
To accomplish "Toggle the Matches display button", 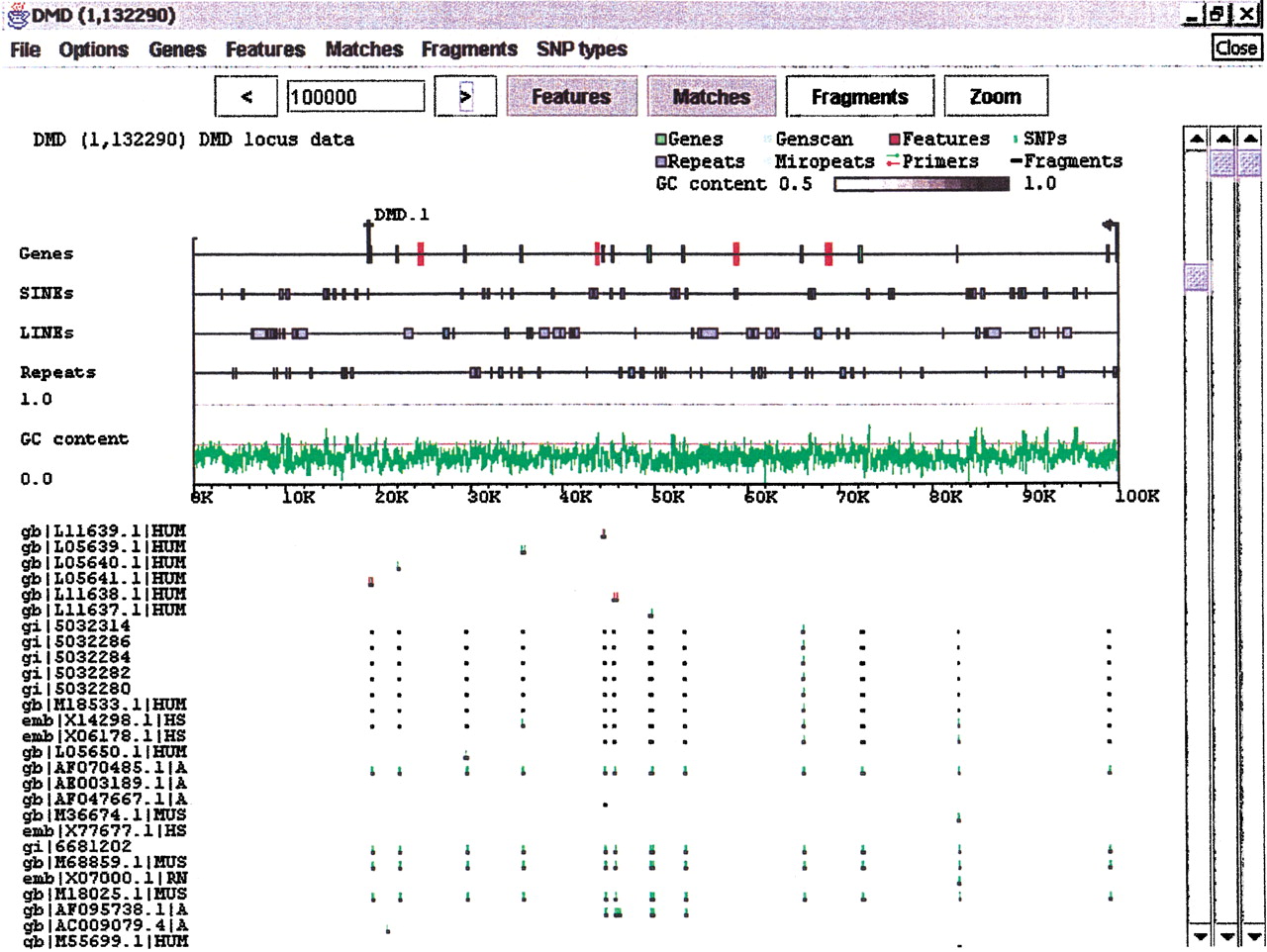I will click(711, 97).
